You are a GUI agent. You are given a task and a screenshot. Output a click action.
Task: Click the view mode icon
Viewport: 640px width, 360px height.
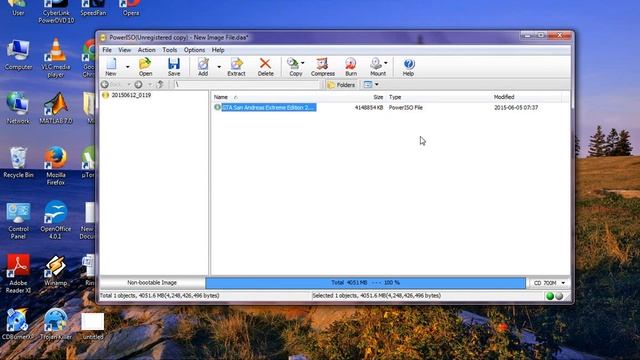368,84
